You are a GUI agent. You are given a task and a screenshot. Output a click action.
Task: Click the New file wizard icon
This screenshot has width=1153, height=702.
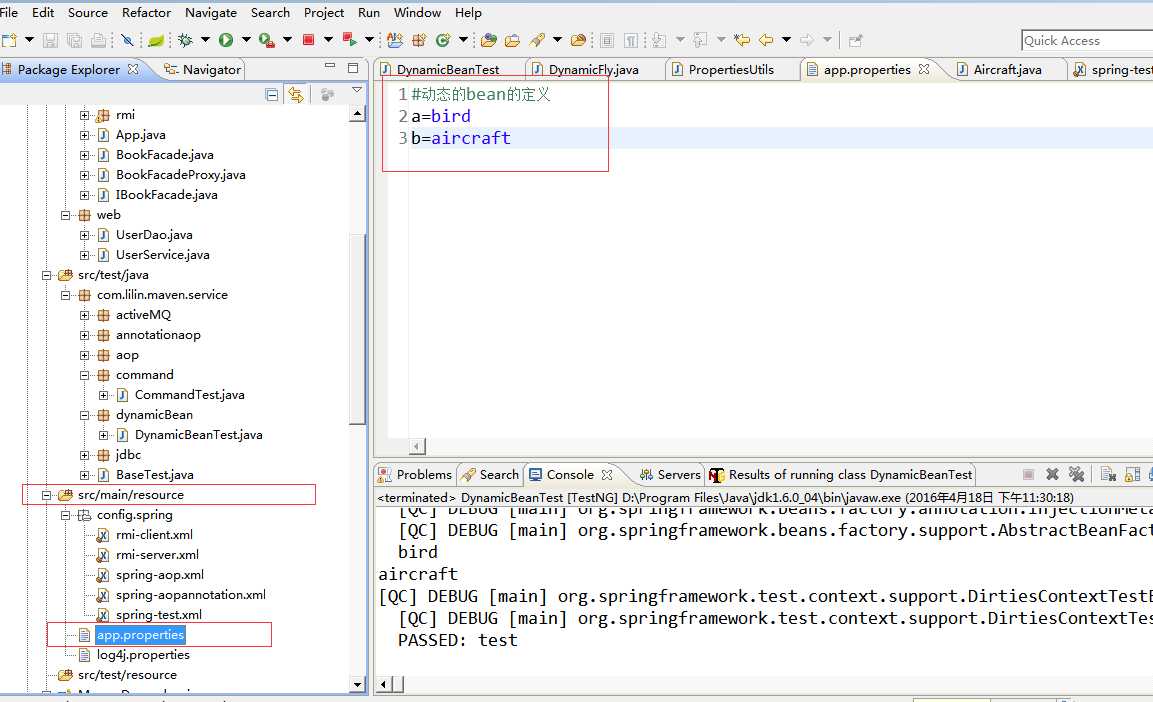9,40
